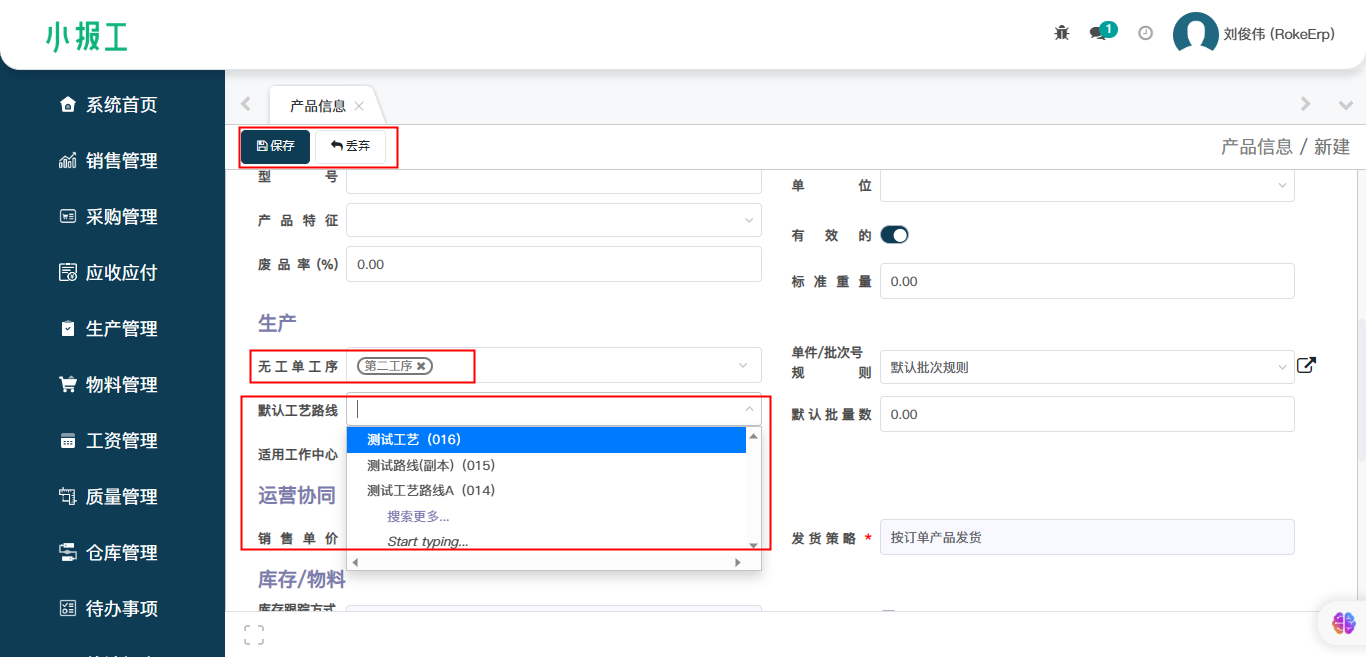Screen dimensions: 1366x657
Task: Click the 保存 save button
Action: pos(276,146)
